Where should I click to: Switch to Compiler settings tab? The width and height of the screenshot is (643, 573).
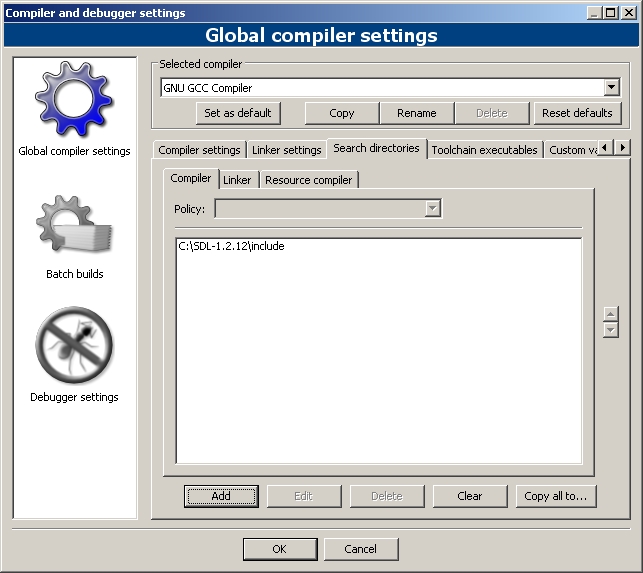199,150
